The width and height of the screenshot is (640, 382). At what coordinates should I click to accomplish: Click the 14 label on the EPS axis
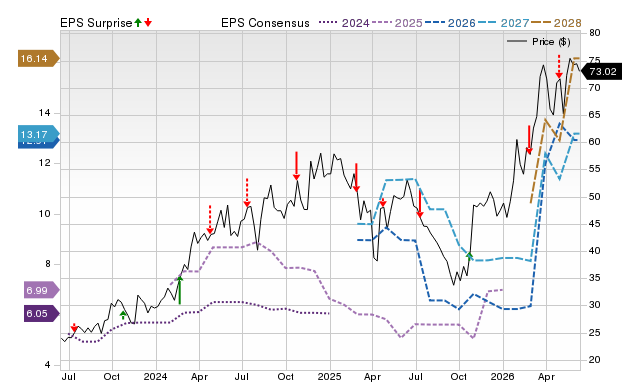coord(44,113)
